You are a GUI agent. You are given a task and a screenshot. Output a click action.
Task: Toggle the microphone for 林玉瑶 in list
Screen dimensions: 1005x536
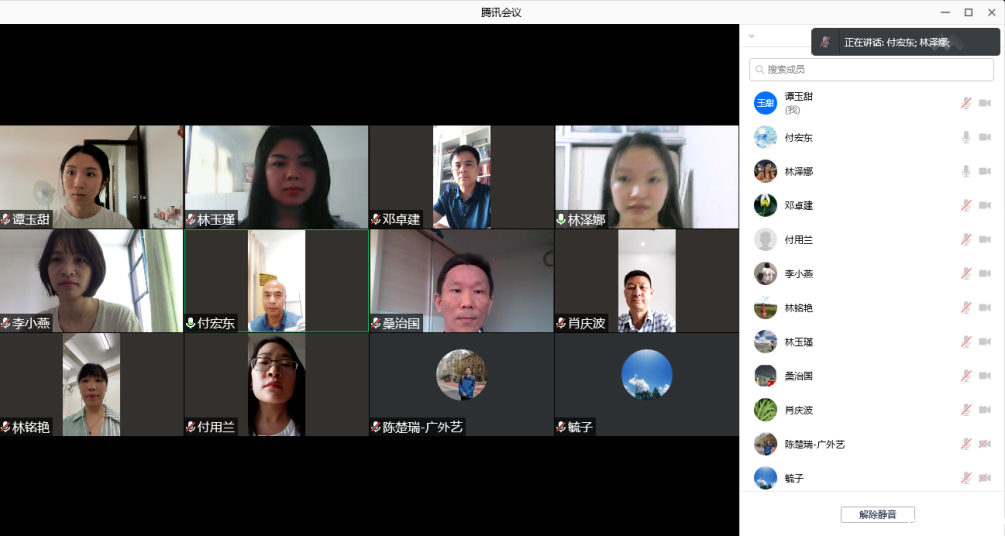966,342
